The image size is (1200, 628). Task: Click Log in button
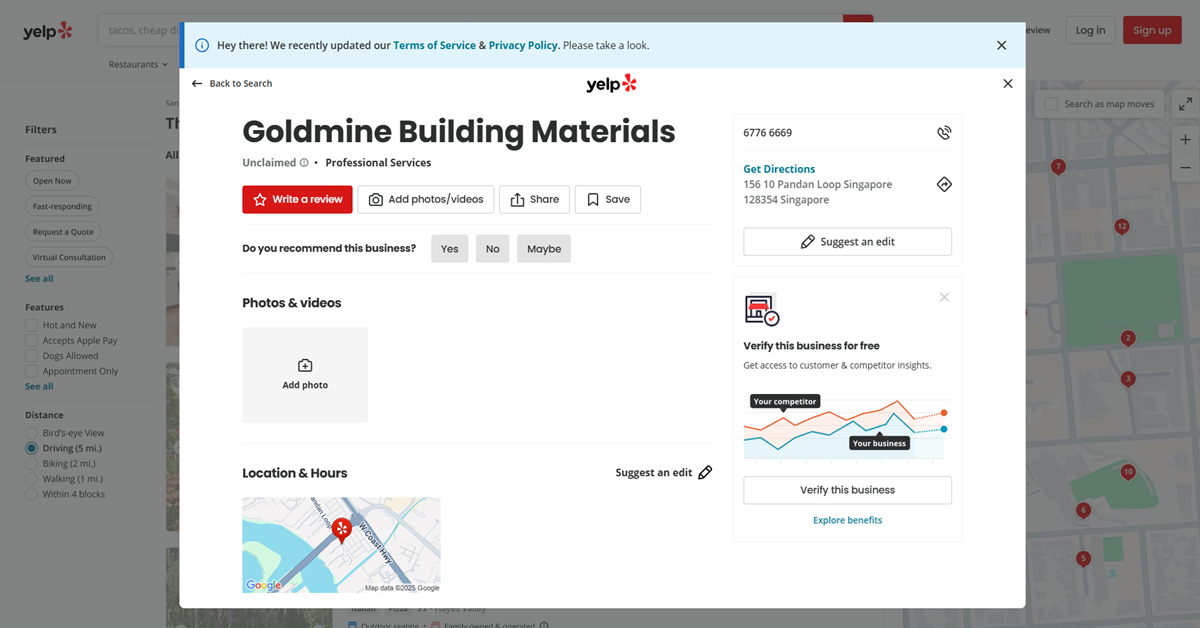1090,30
